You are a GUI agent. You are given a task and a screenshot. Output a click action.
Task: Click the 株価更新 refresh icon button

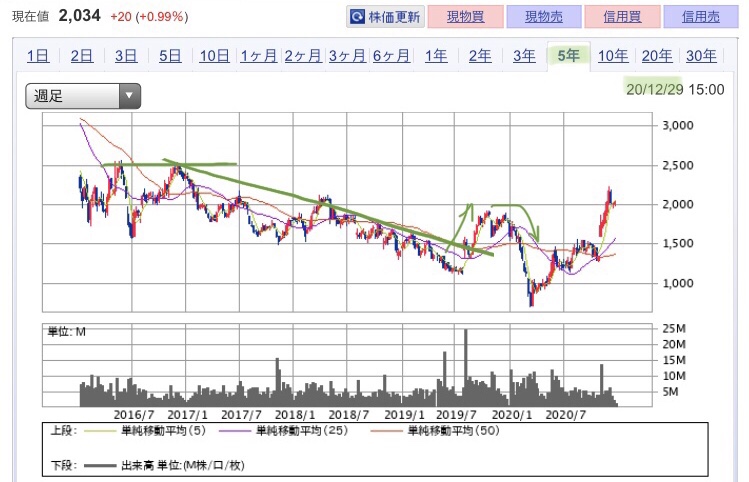click(x=386, y=18)
